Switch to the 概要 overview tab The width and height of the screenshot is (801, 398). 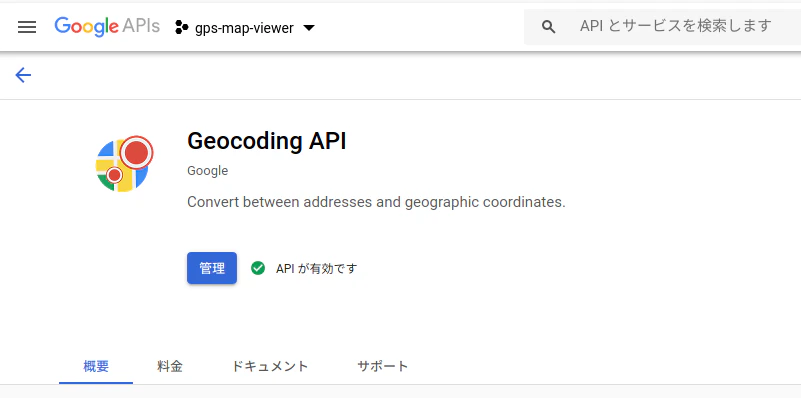pos(96,366)
